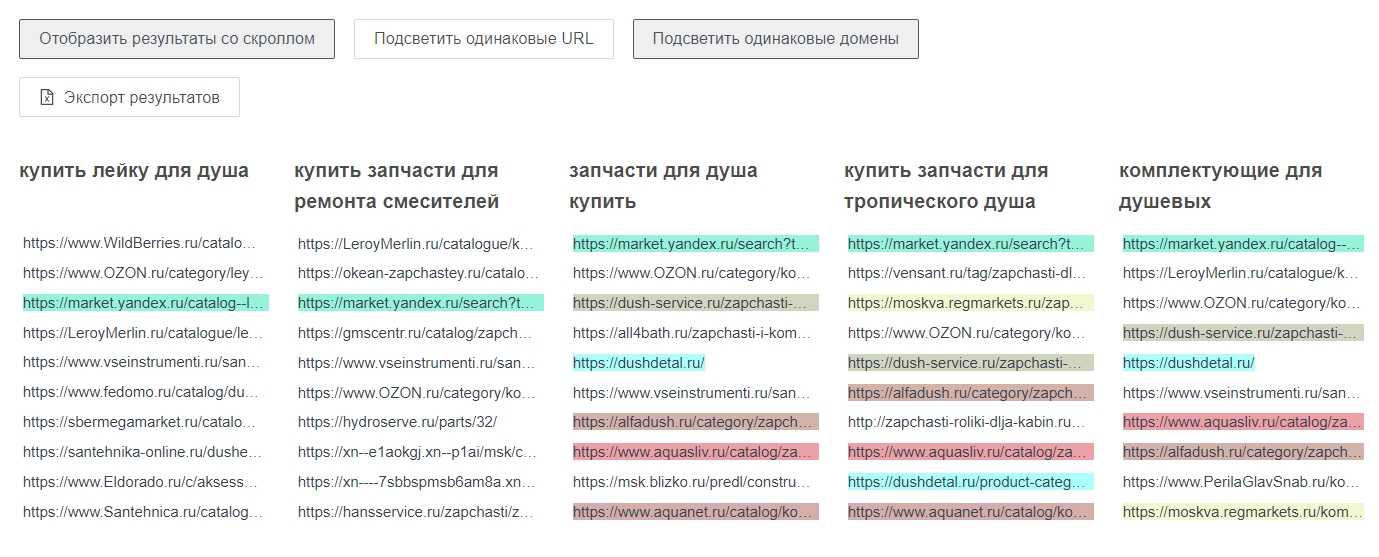
Task: Click the spreadsheet icon on Экспорт результатов
Action: [x=46, y=97]
